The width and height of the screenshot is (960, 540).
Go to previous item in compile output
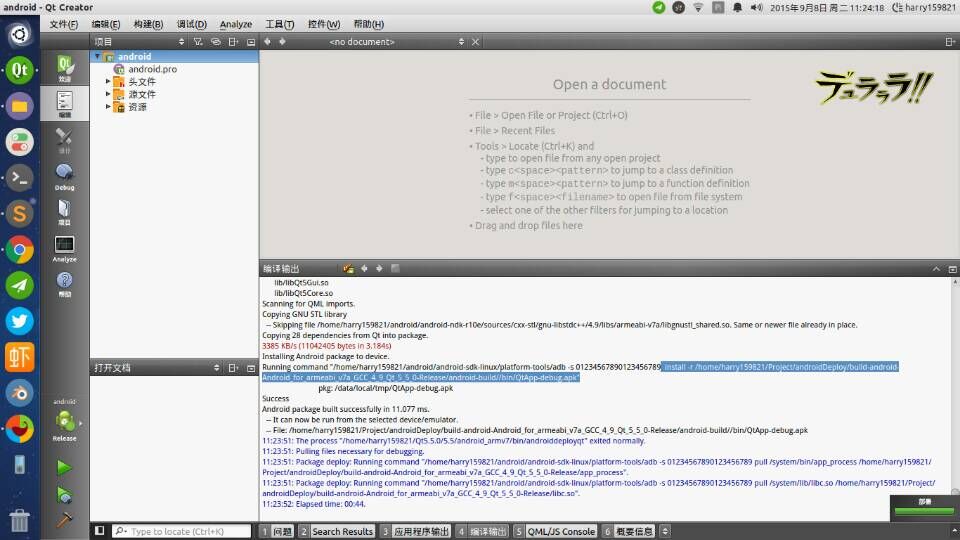coord(364,269)
